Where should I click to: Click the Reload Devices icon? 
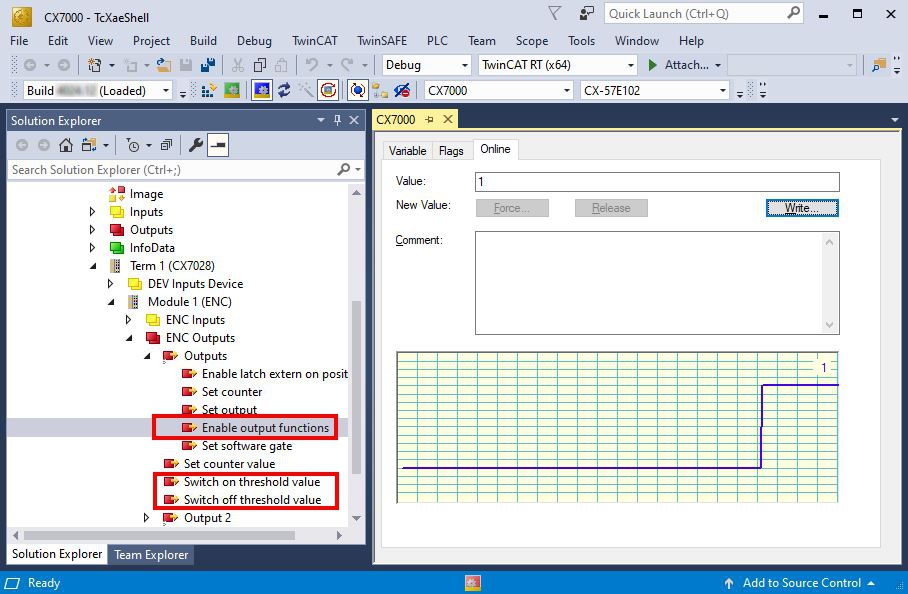click(x=284, y=90)
